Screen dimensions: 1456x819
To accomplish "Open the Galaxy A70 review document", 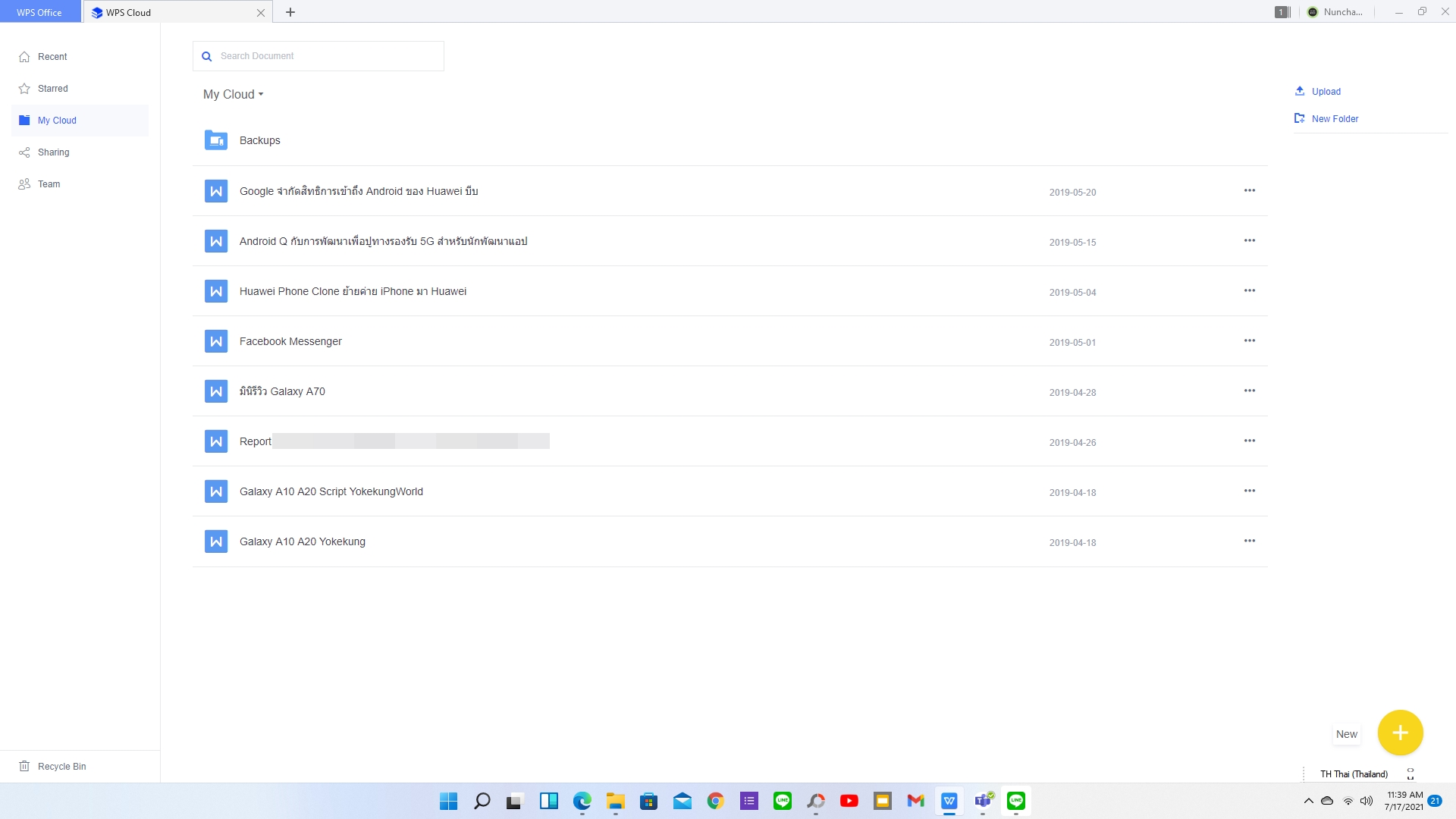I will coord(730,391).
